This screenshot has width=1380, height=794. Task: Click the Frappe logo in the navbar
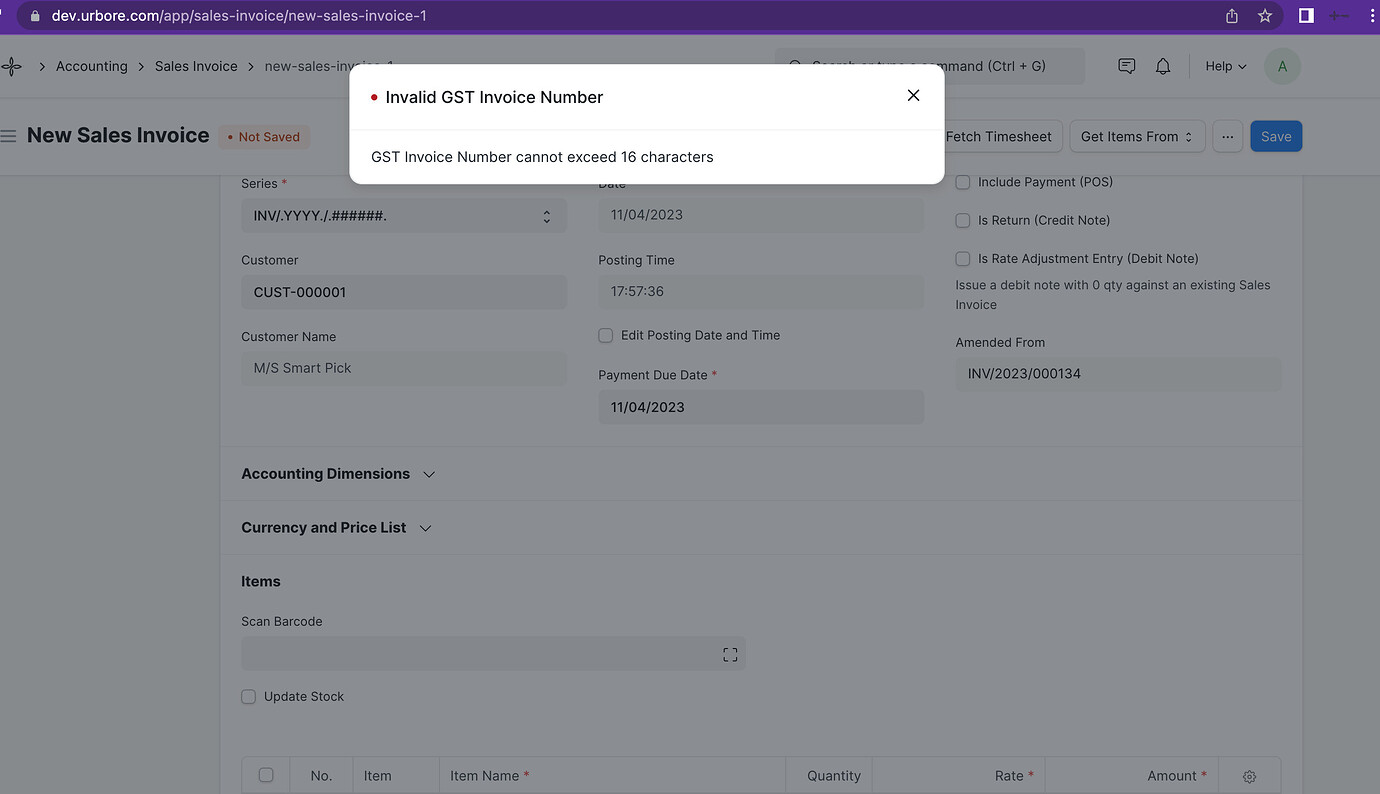12,66
